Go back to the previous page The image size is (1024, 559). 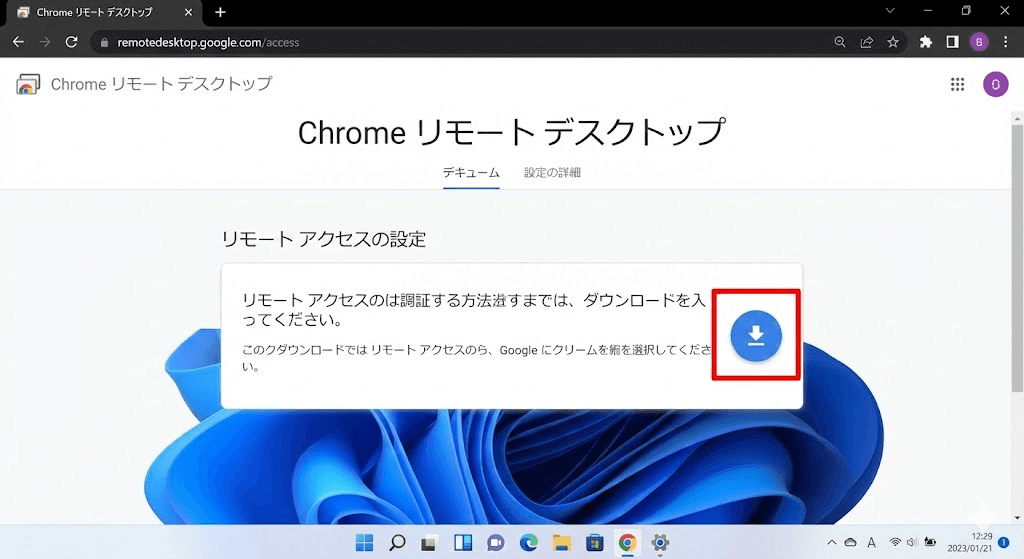coord(18,42)
